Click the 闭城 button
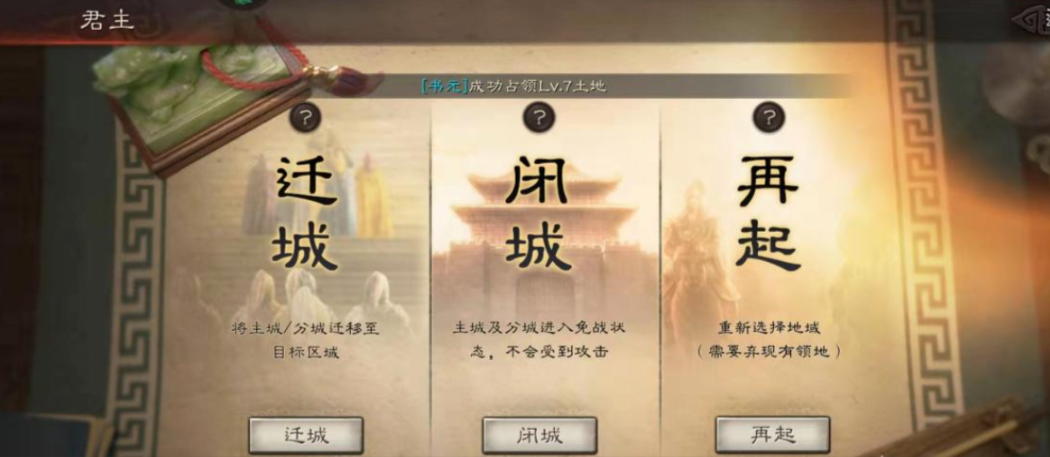The height and width of the screenshot is (457, 1050). 539,436
